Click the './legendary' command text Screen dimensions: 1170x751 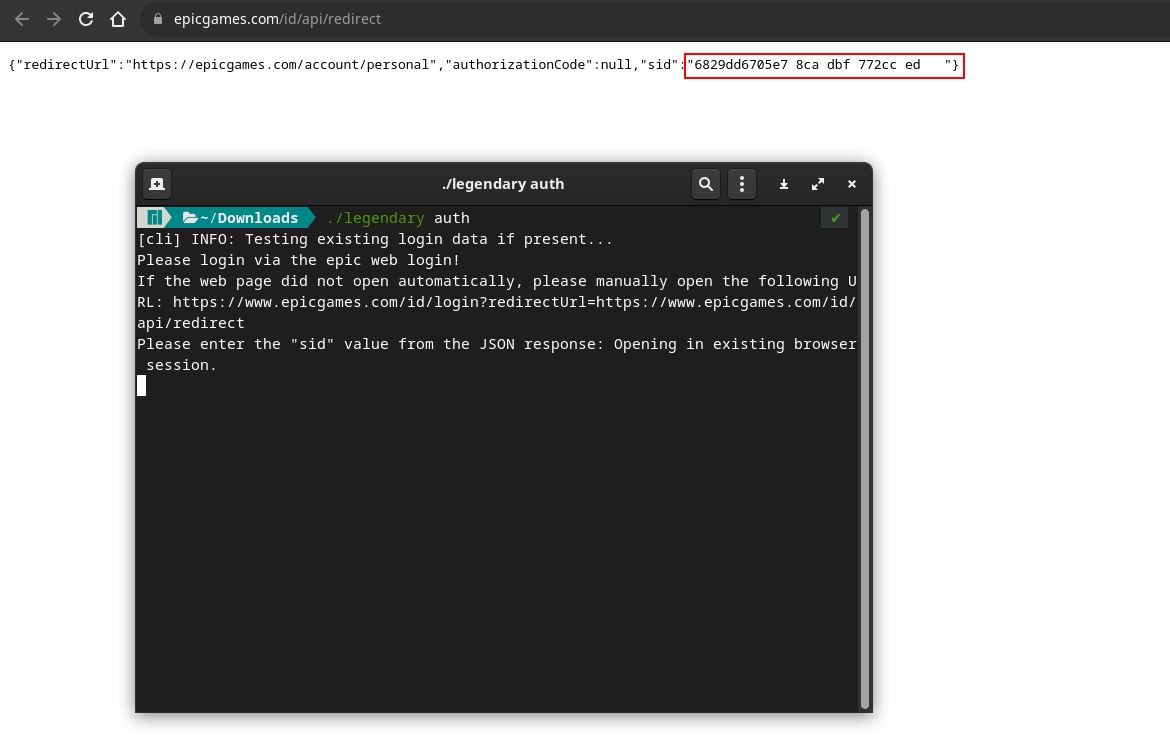pyautogui.click(x=376, y=218)
